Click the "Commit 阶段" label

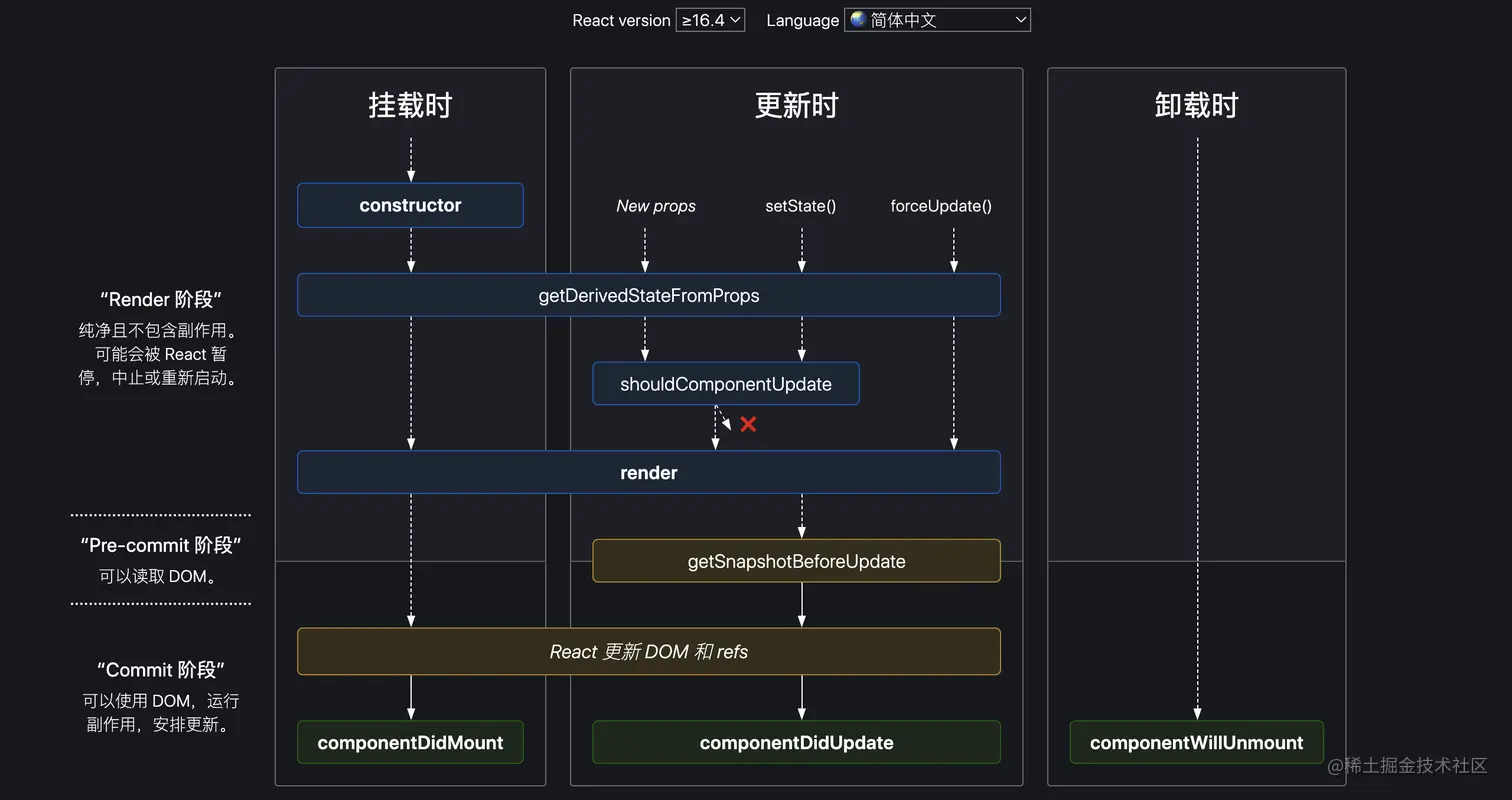(x=161, y=669)
